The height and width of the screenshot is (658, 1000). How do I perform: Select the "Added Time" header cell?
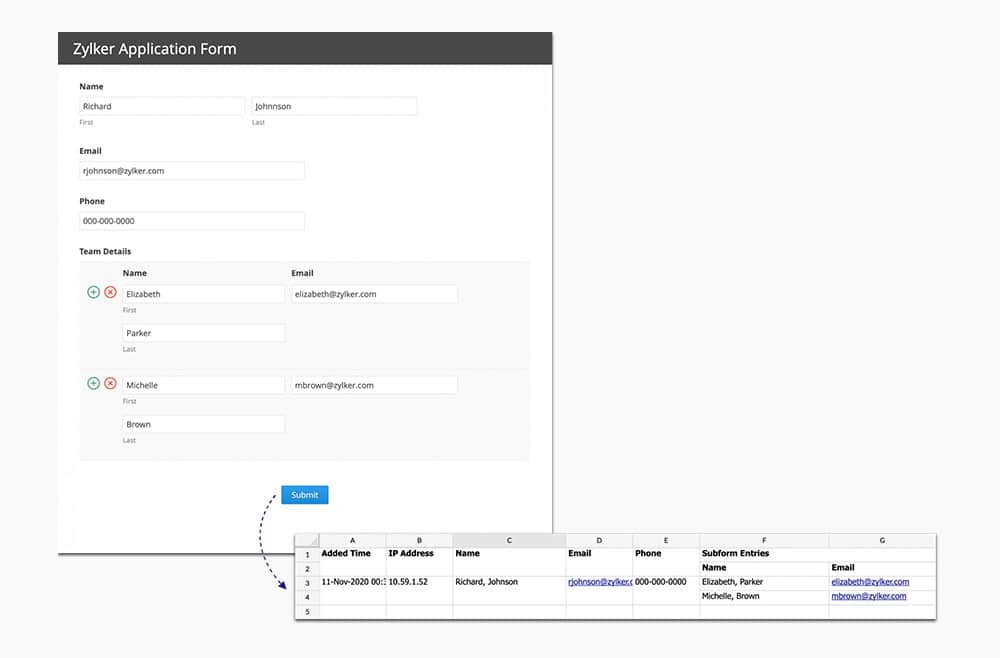pyautogui.click(x=353, y=553)
